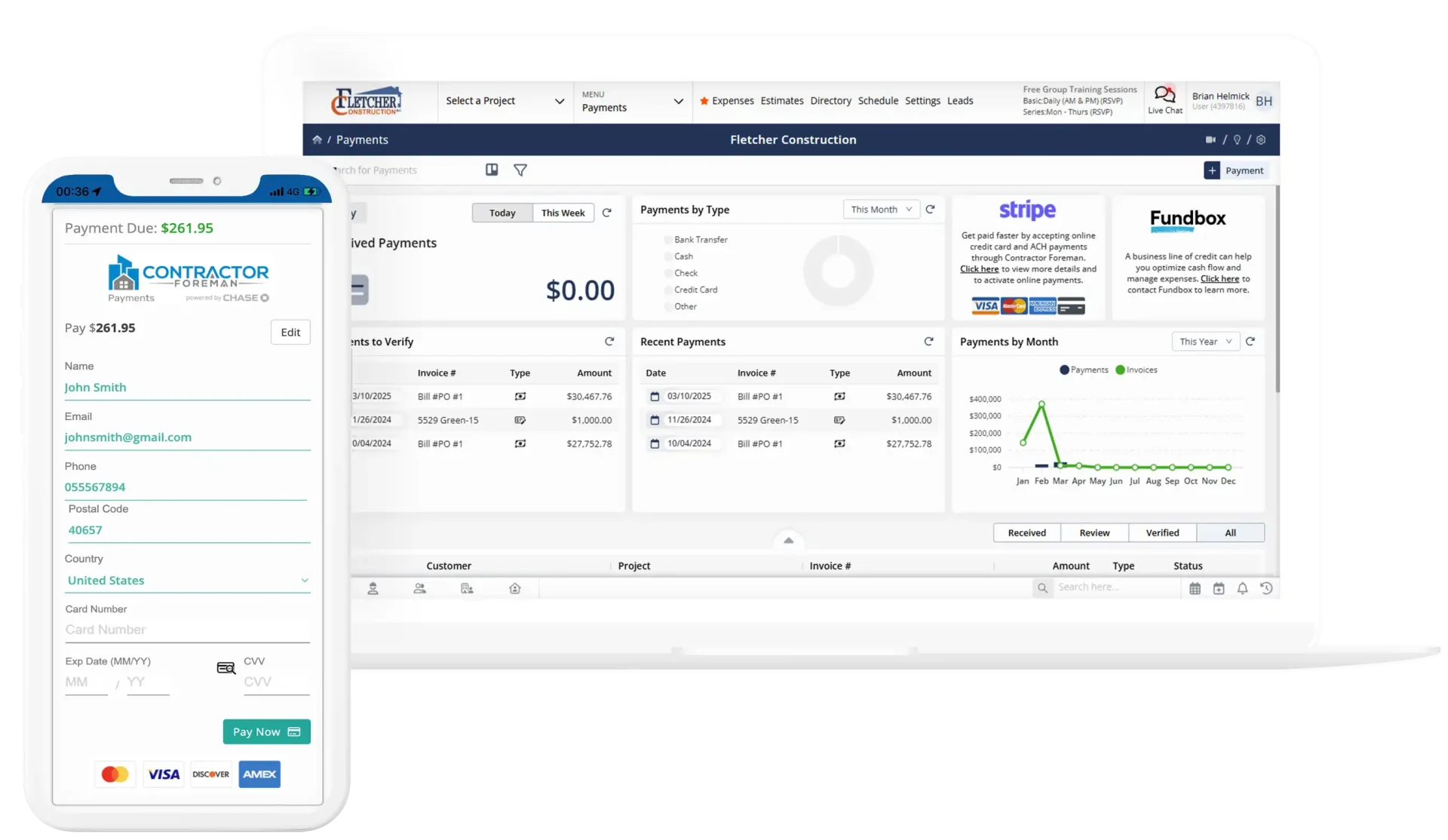Toggle Cash in the Payments by Type legend
This screenshot has height=840, width=1448.
pyautogui.click(x=678, y=256)
